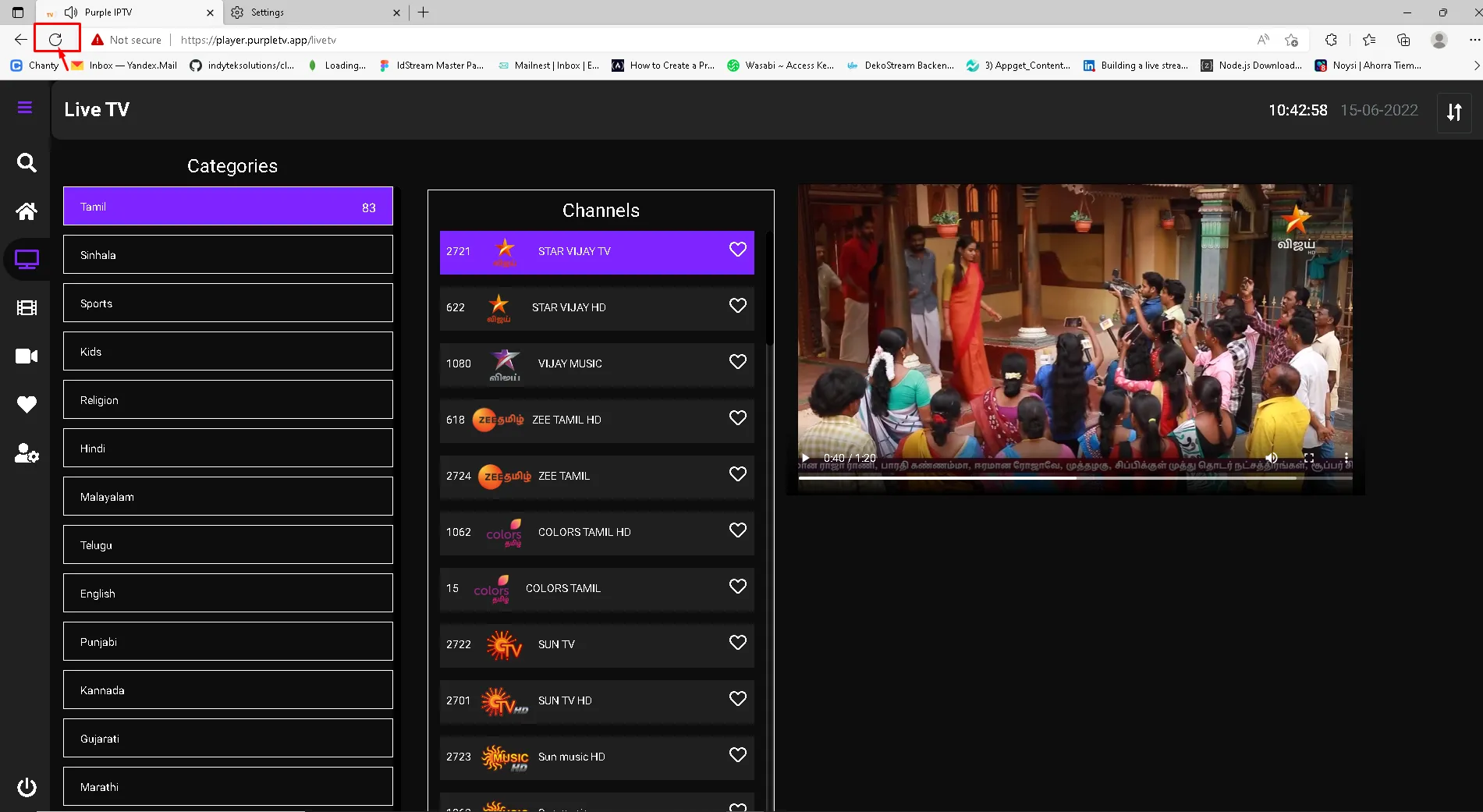Reload the page with refresh button

(55, 40)
